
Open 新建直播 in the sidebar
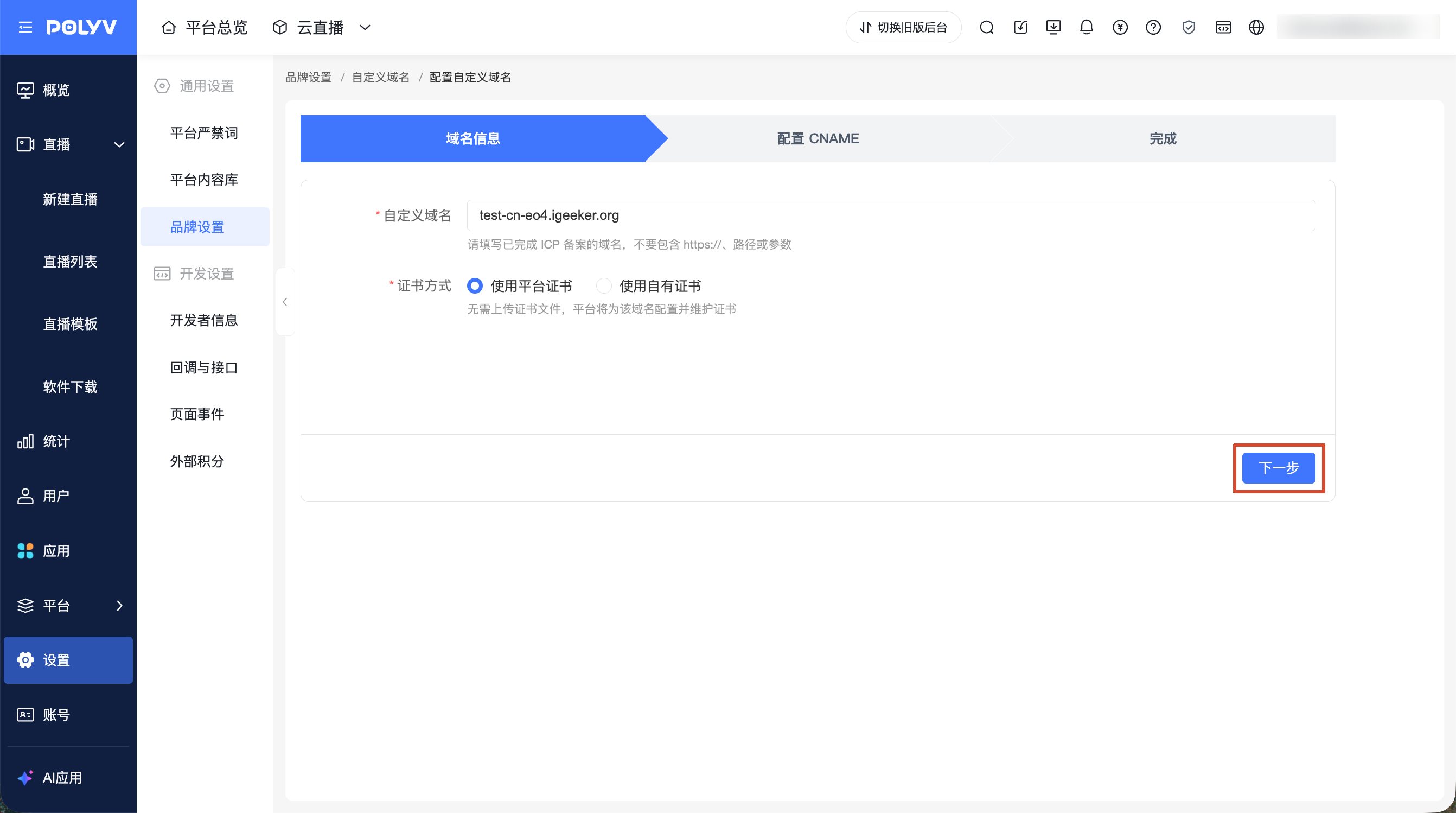coord(70,199)
